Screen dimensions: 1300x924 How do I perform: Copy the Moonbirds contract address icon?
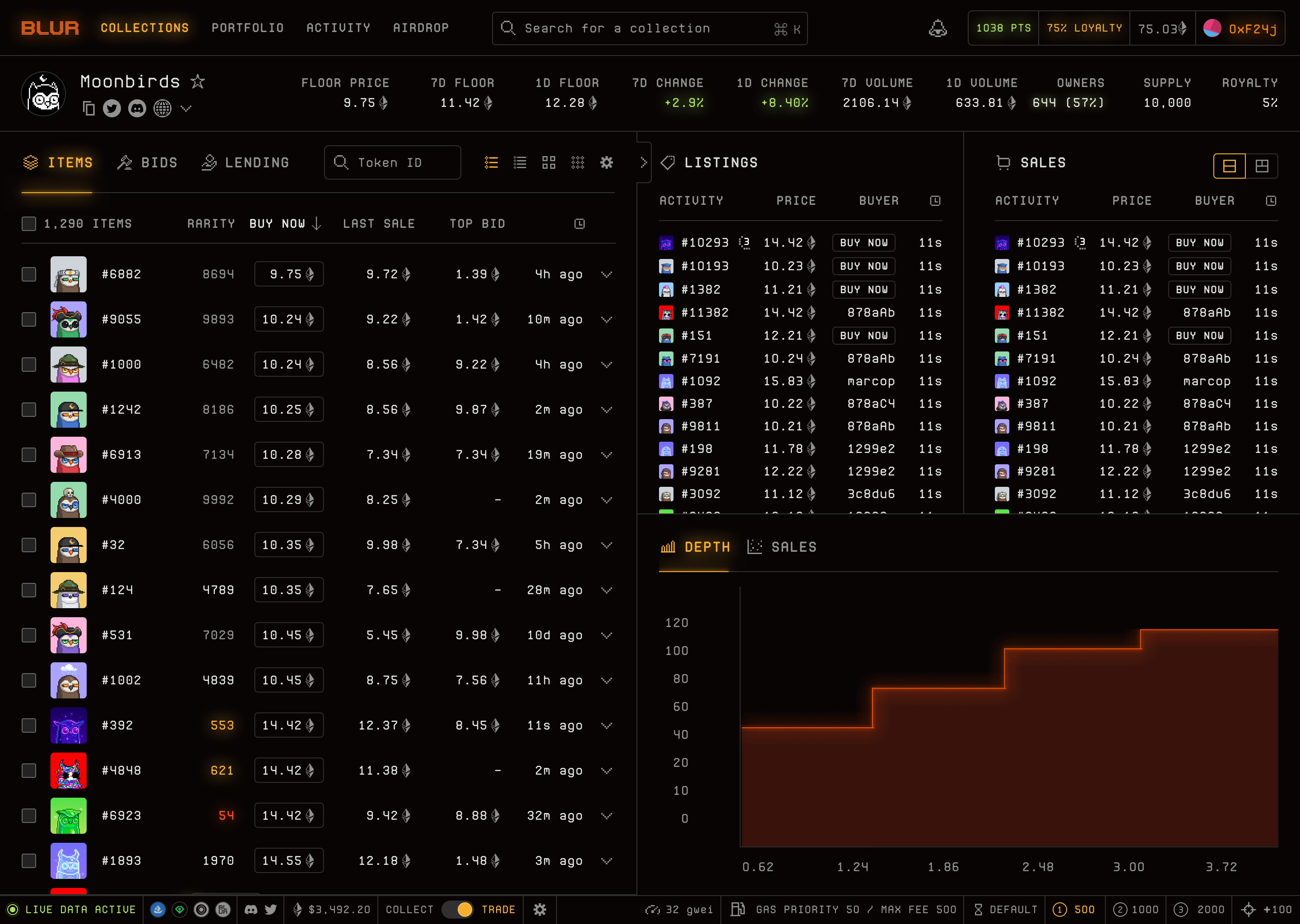(89, 108)
